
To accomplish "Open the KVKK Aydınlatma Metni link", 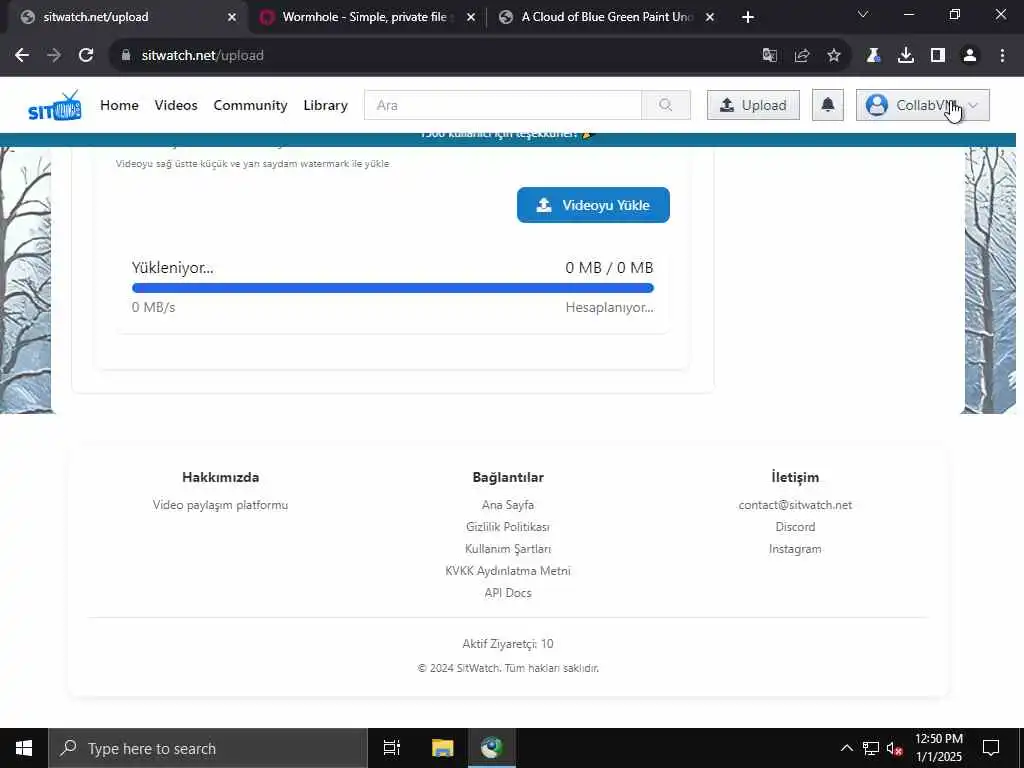I will click(x=508, y=571).
